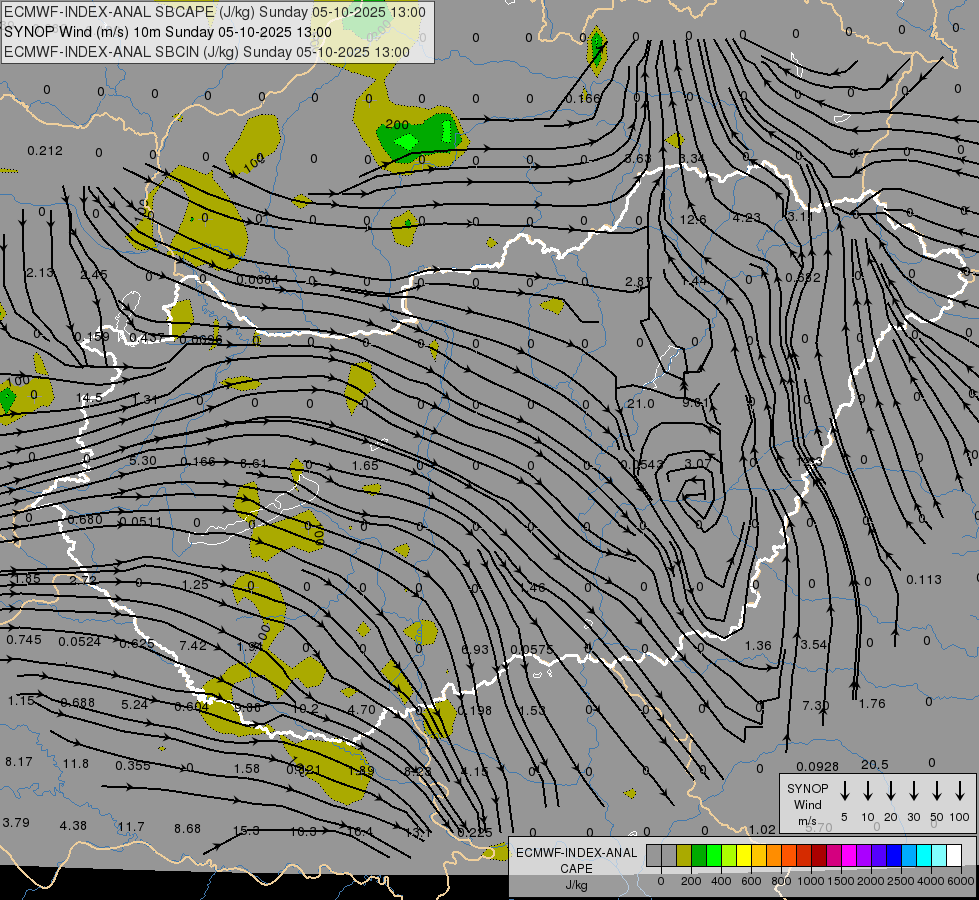Pick the dark red CAPE swatch at 1000

coord(819,856)
